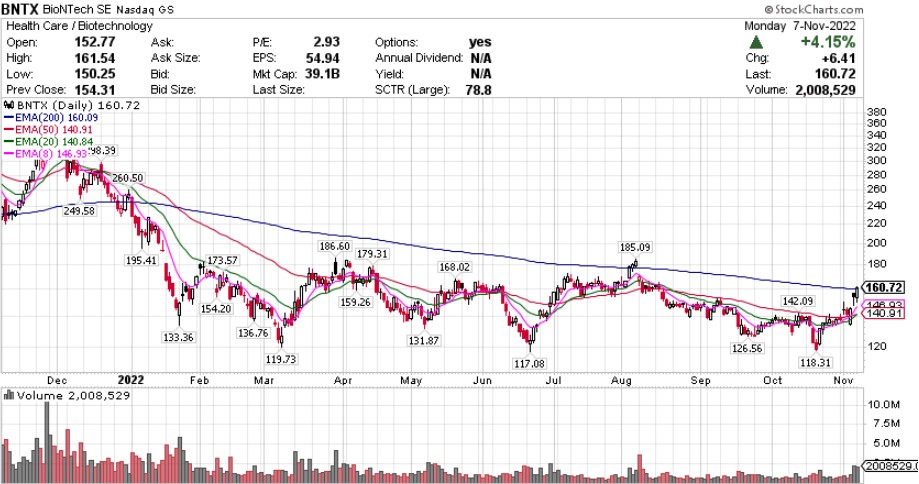Click the 142.09 price annotation
Screen dimensions: 919x484
coord(798,301)
